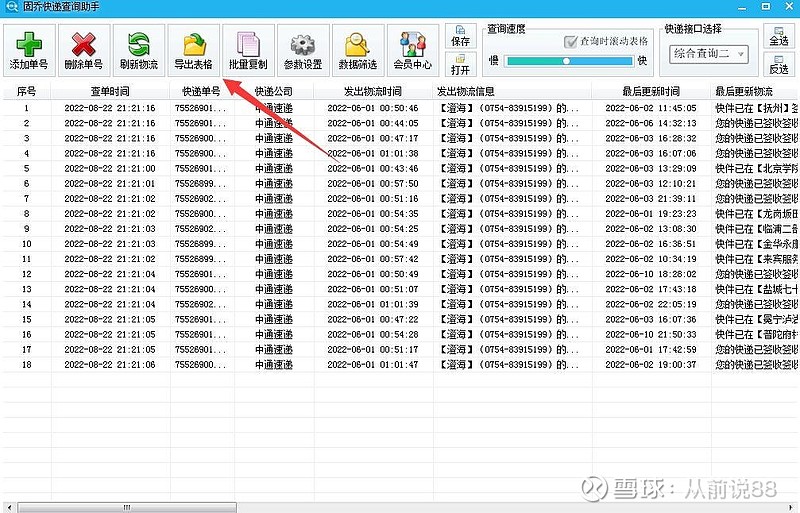Select row number 5 cell
This screenshot has width=800, height=513.
tap(27, 168)
